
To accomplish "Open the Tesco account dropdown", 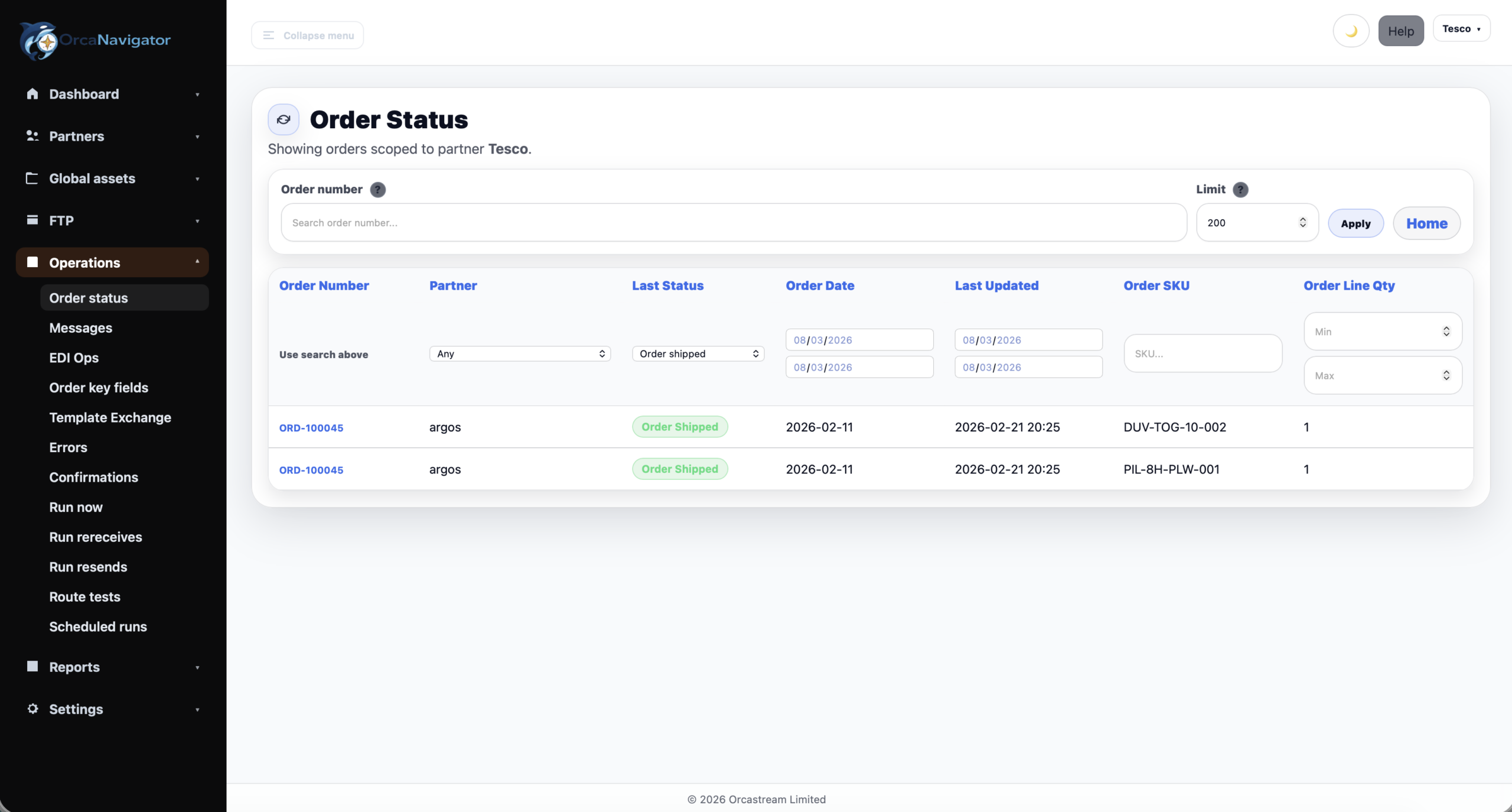I will coord(1462,28).
